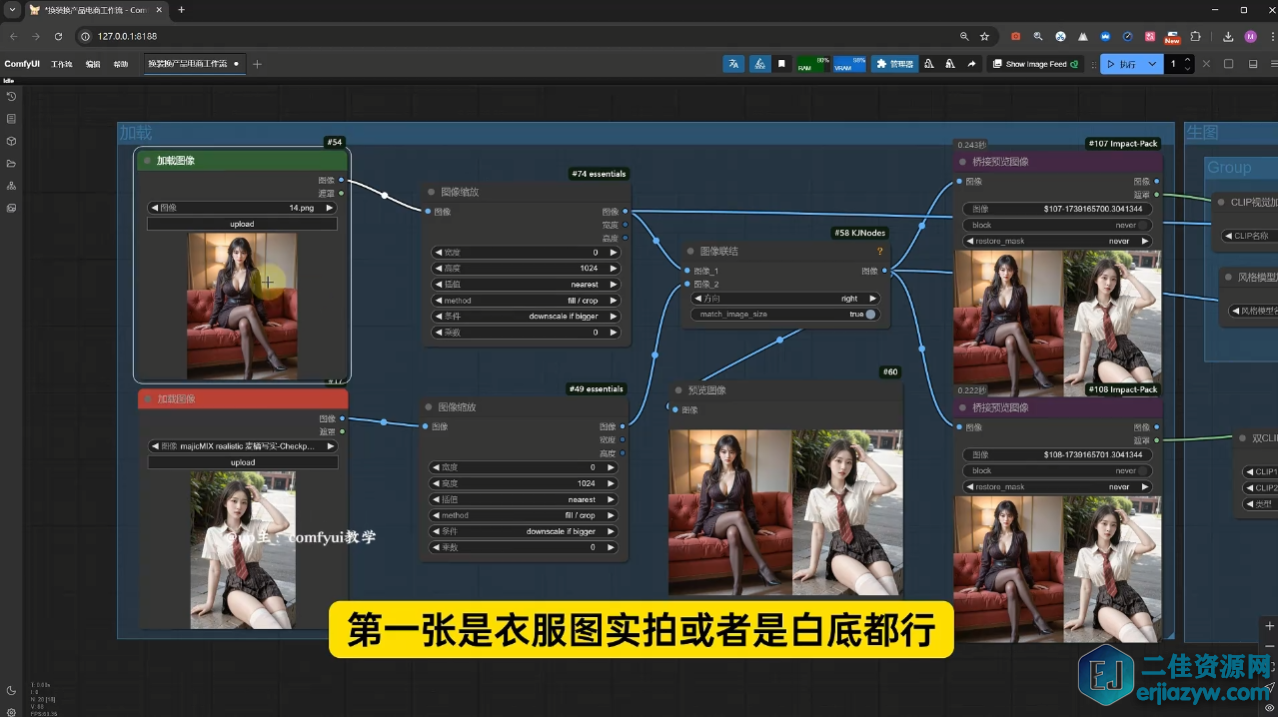Click upload button in green load image node
1278x717 pixels.
242,224
